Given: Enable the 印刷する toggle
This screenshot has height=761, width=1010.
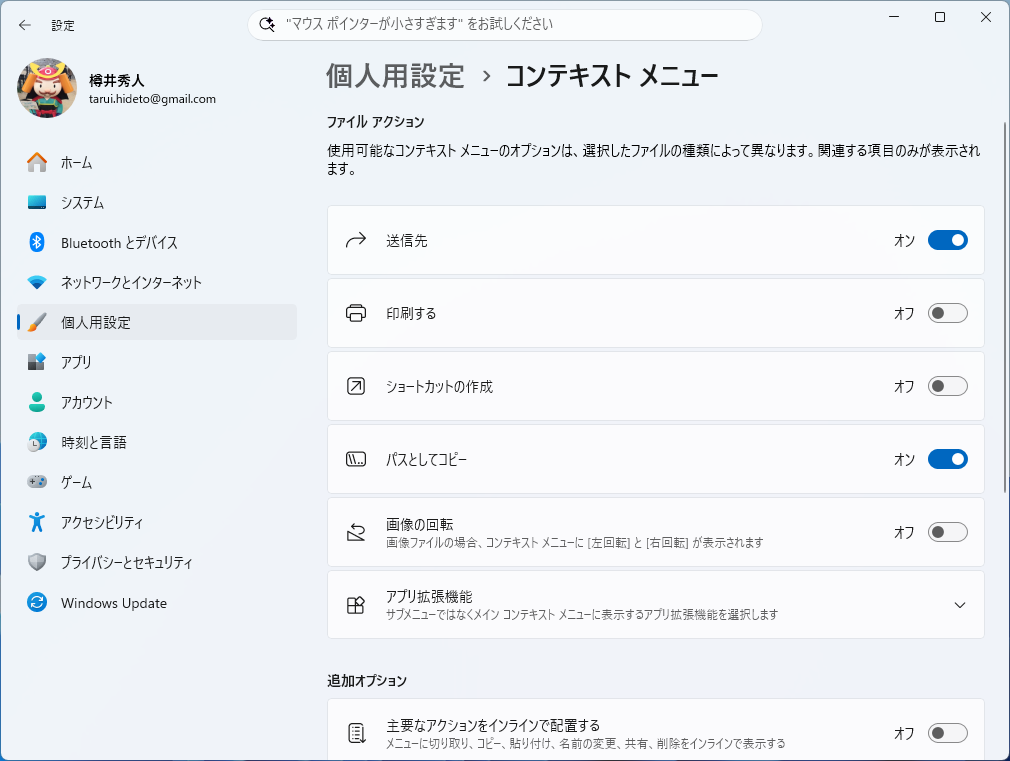Looking at the screenshot, I should 948,313.
